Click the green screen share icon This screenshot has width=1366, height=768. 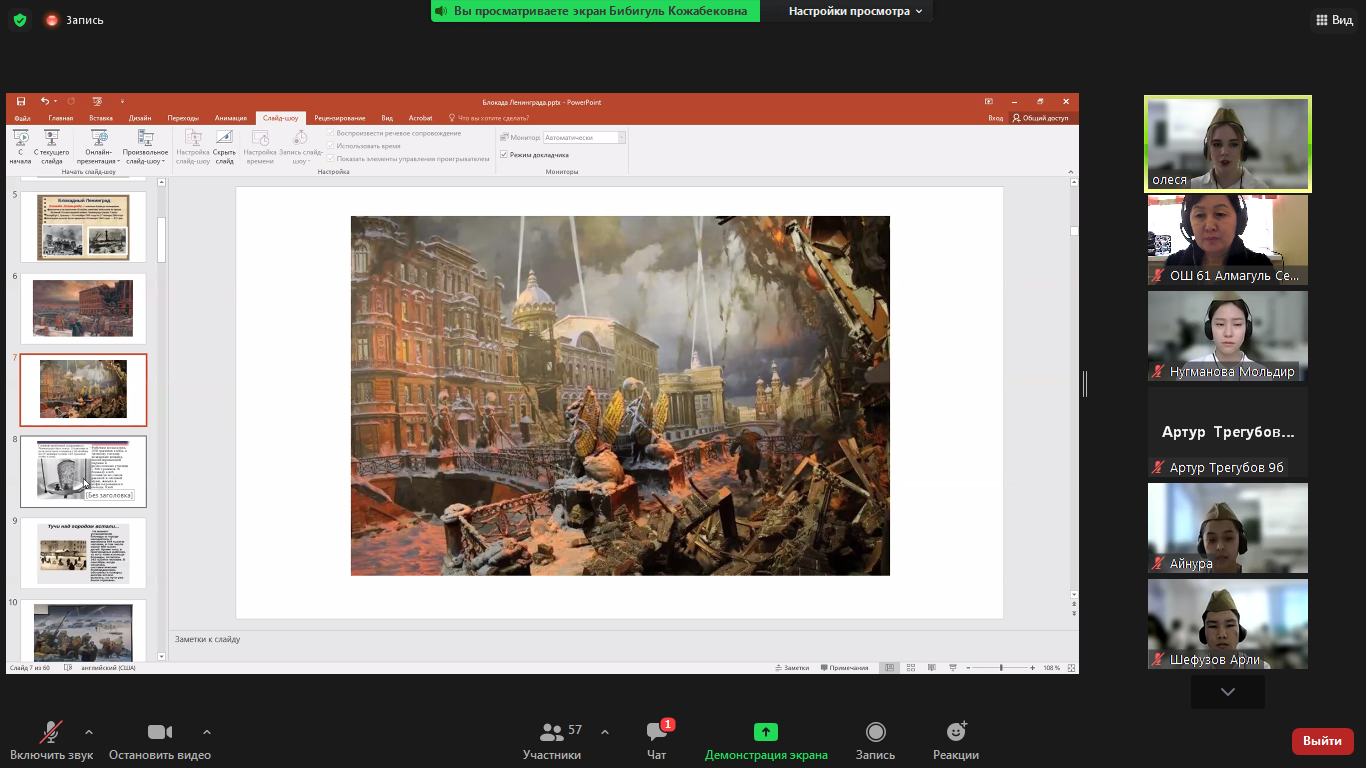coord(766,732)
